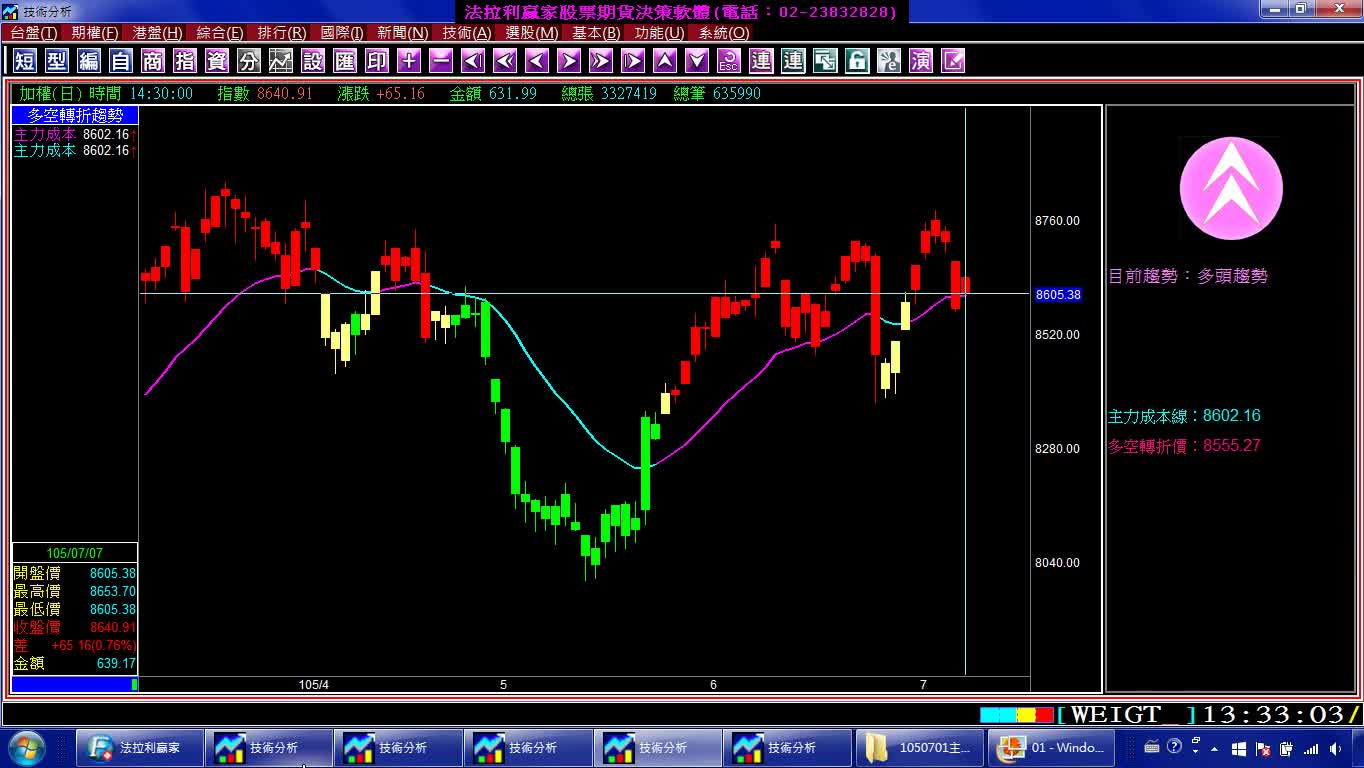
Task: Toggle the padlock icon in toolbar
Action: pyautogui.click(x=857, y=61)
